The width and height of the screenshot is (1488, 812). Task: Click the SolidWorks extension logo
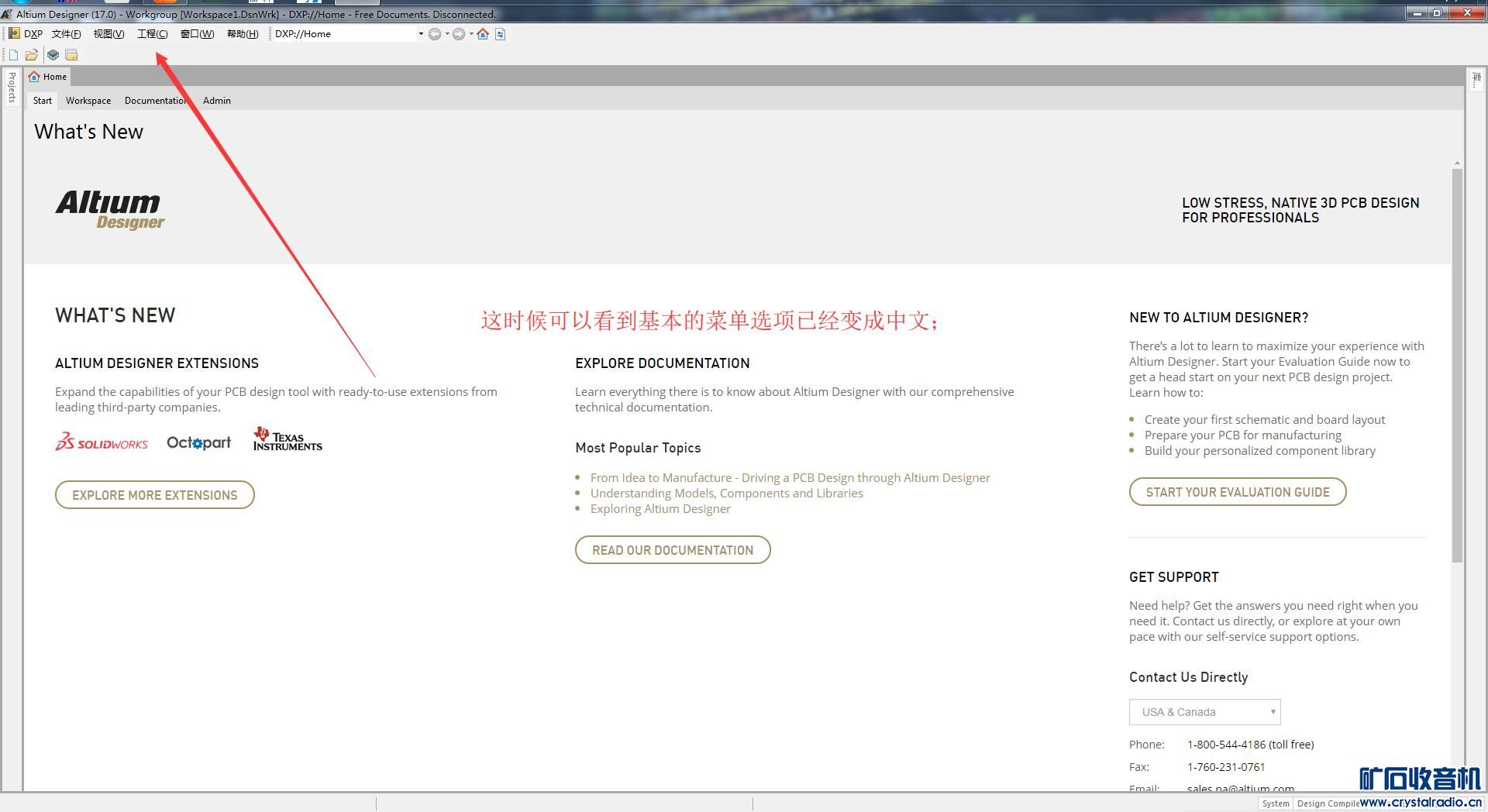tap(102, 442)
